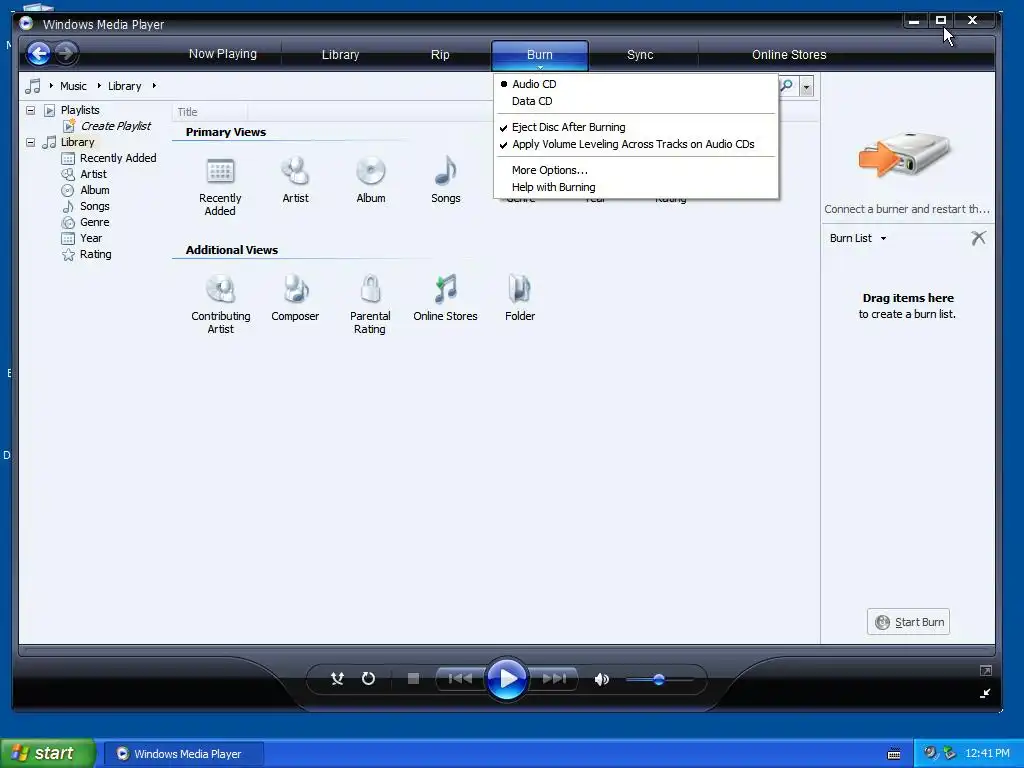
Task: Click the Back navigation arrow
Action: tap(39, 54)
